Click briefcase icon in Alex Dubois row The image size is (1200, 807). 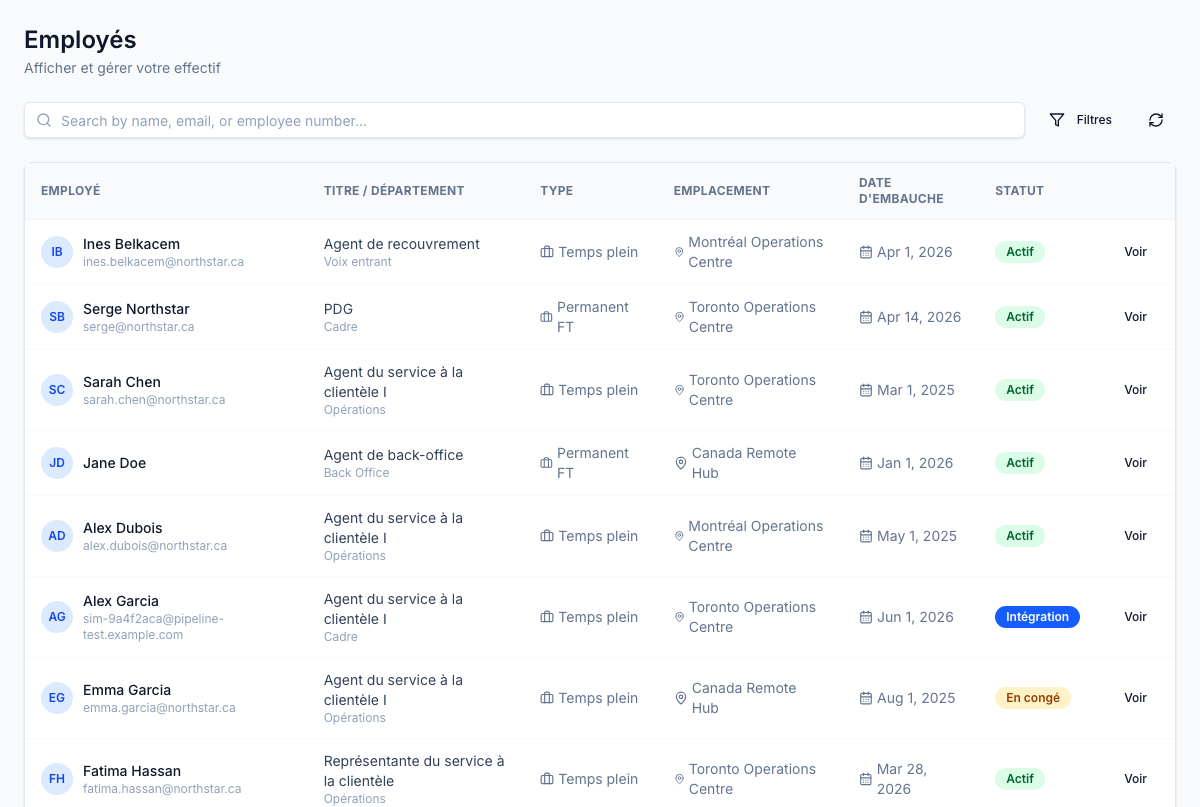(x=547, y=536)
